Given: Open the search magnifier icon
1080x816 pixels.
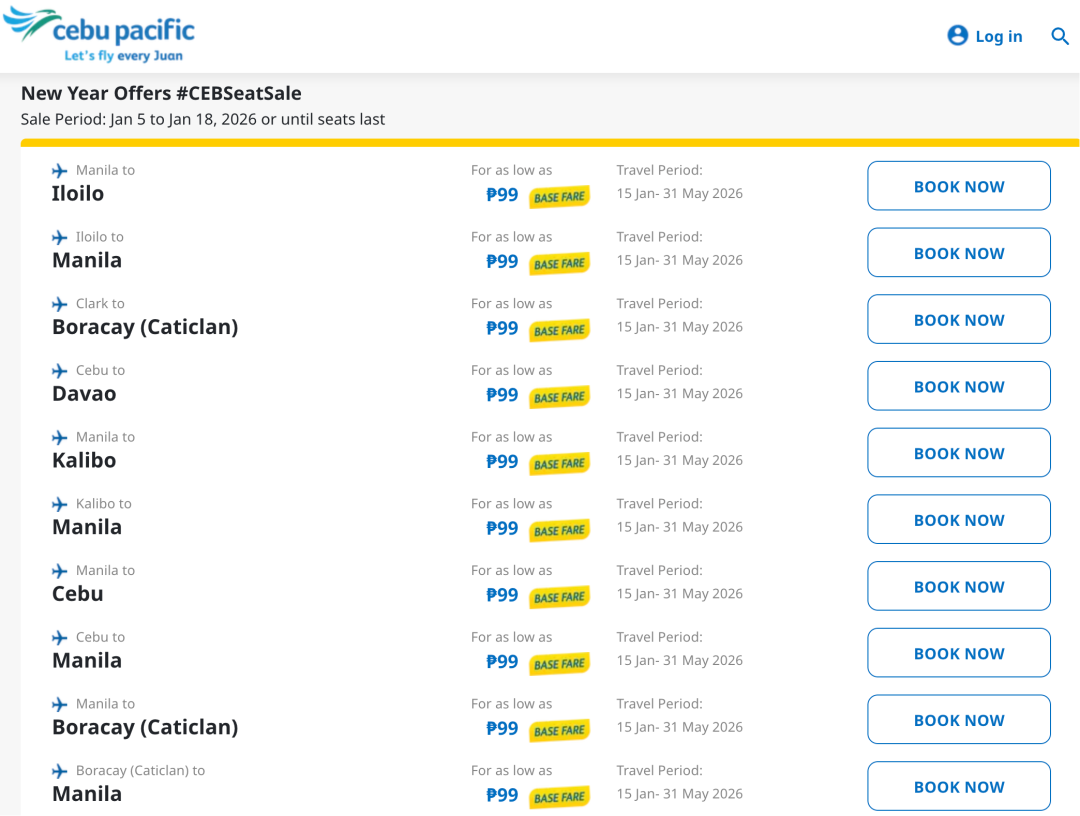Looking at the screenshot, I should pyautogui.click(x=1060, y=36).
